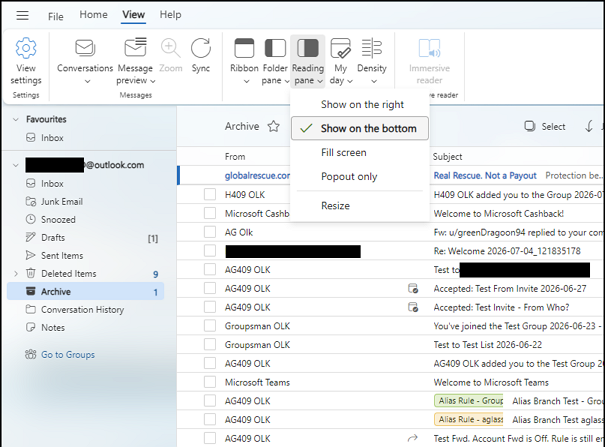
Task: Choose Show on the right
Action: (360, 105)
